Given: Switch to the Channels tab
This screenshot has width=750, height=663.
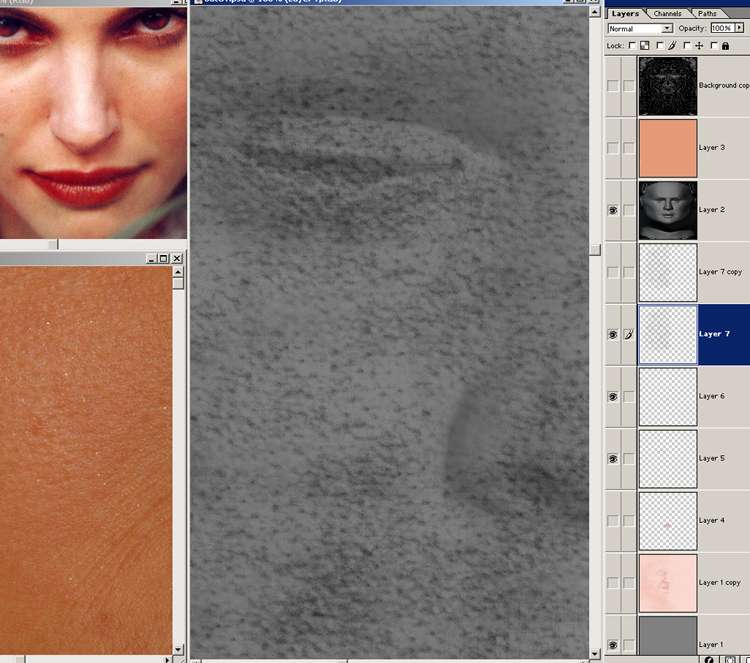Looking at the screenshot, I should pos(667,13).
